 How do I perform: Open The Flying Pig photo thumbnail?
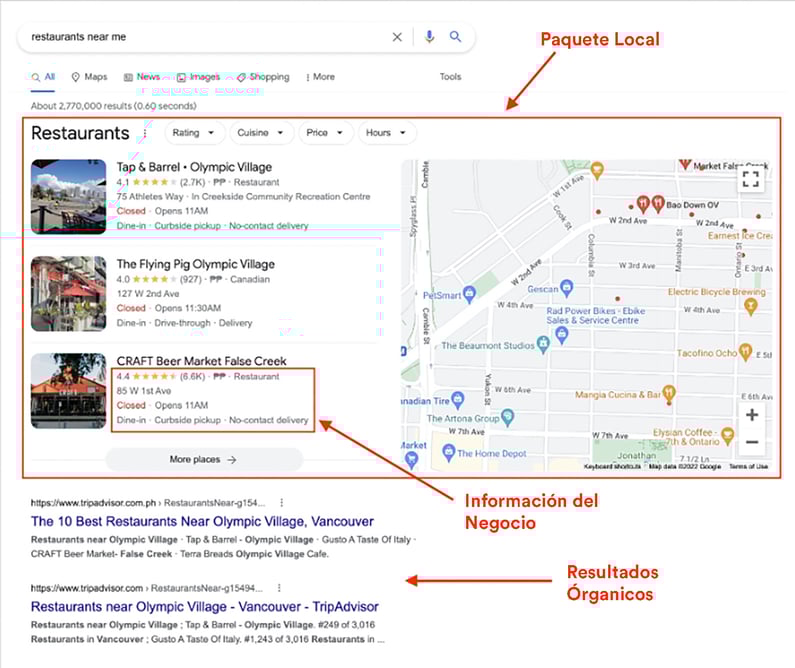click(x=68, y=294)
